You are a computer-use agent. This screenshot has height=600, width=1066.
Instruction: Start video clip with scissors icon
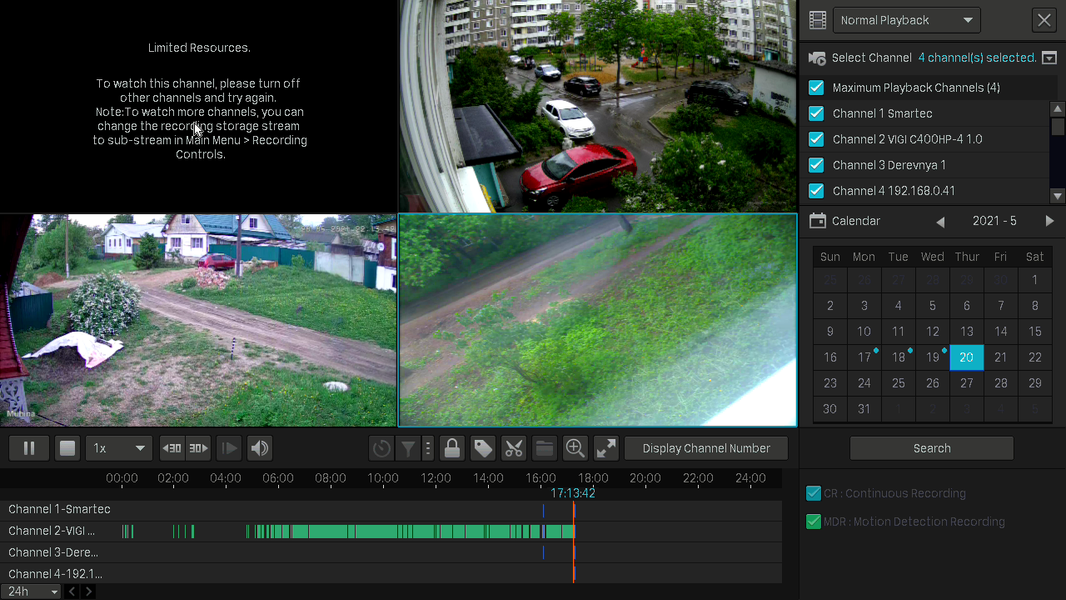(x=514, y=448)
